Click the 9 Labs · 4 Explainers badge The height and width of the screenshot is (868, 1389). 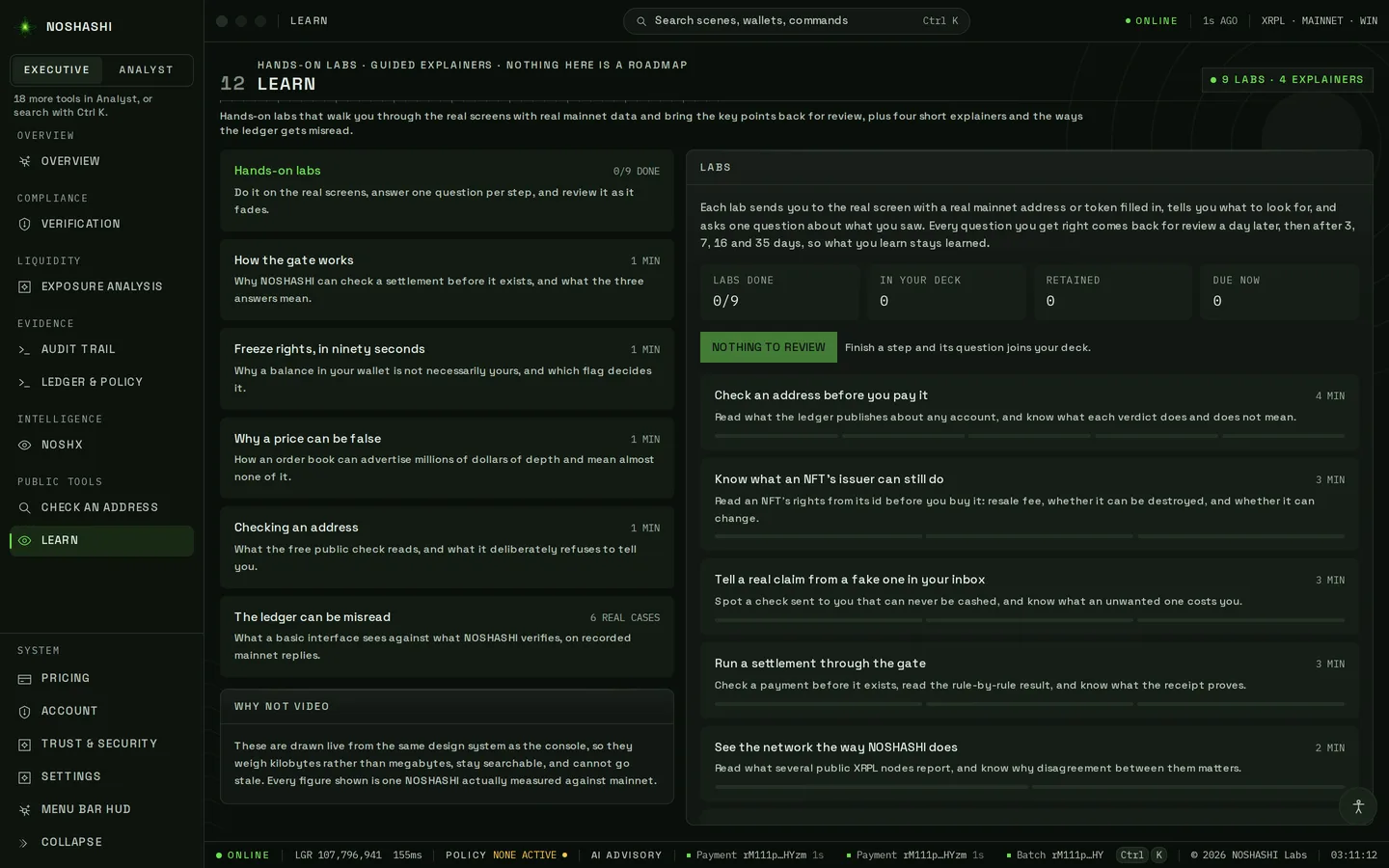[x=1287, y=80]
